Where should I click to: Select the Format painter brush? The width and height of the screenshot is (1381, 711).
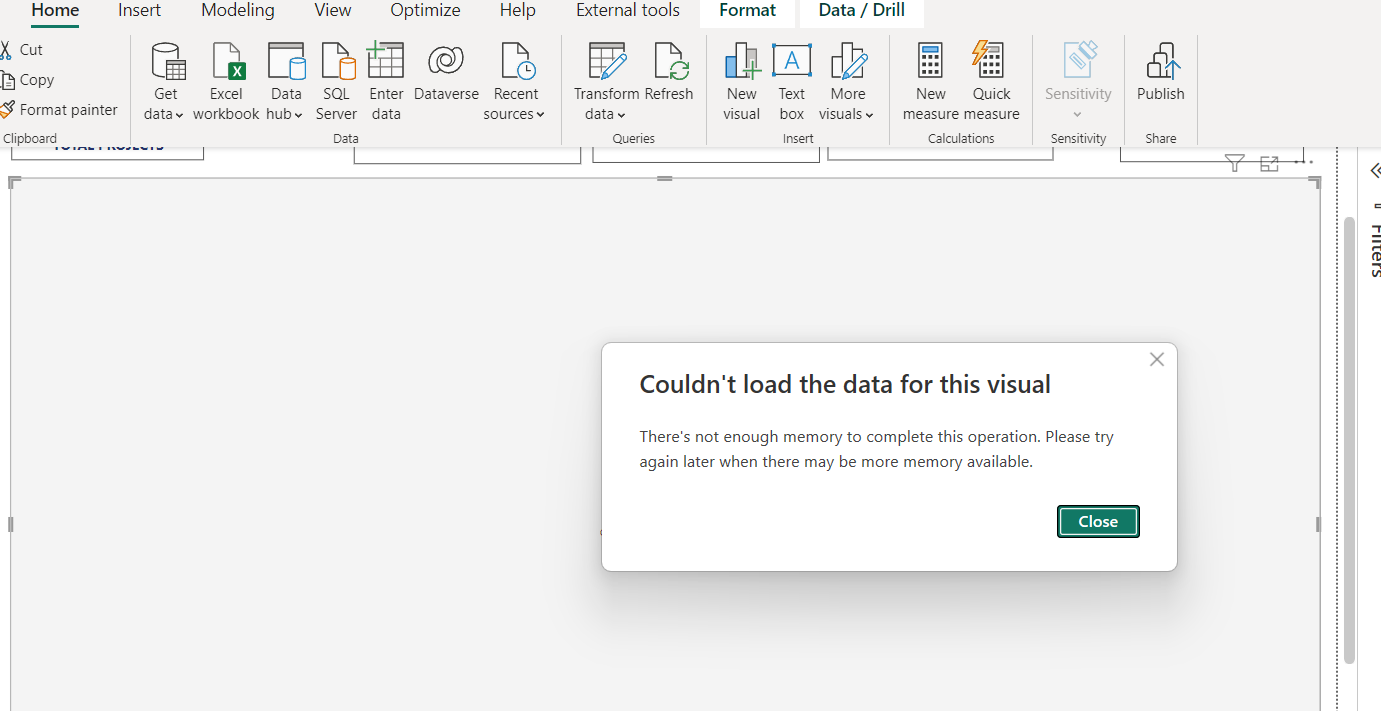click(7, 110)
